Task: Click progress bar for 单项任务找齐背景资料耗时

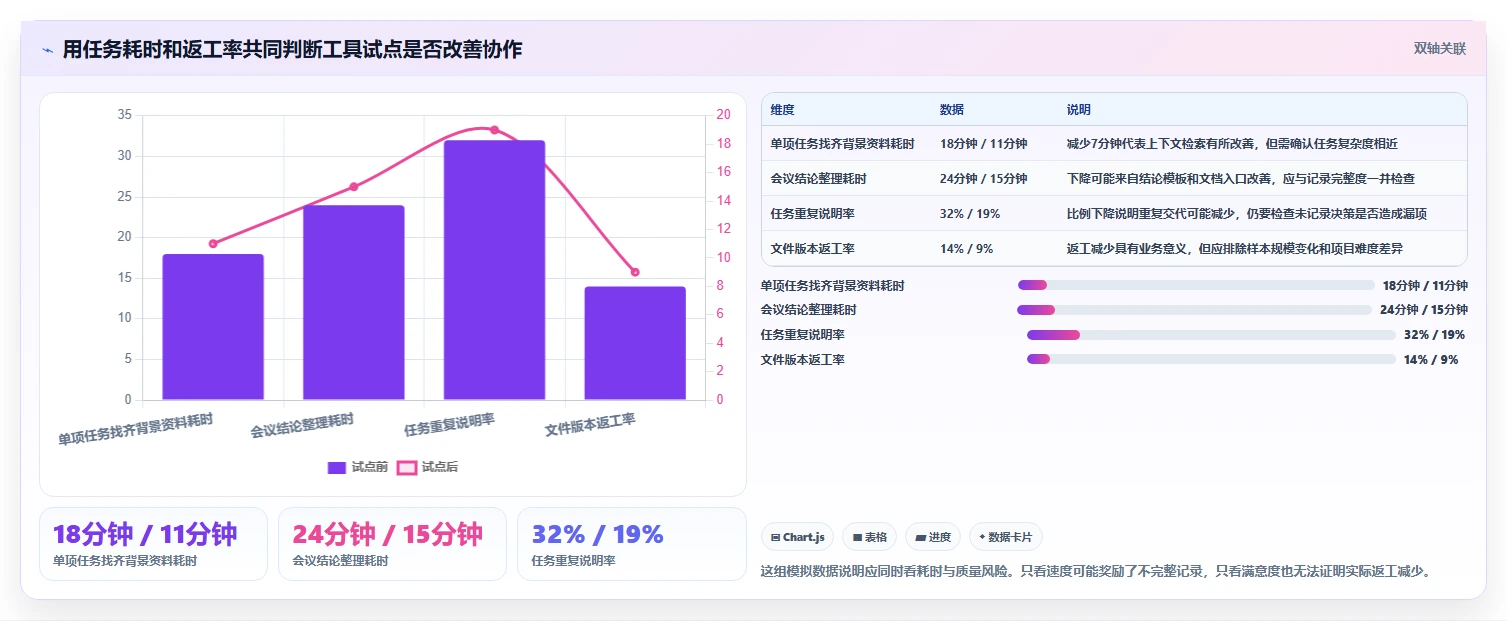Action: [1196, 285]
